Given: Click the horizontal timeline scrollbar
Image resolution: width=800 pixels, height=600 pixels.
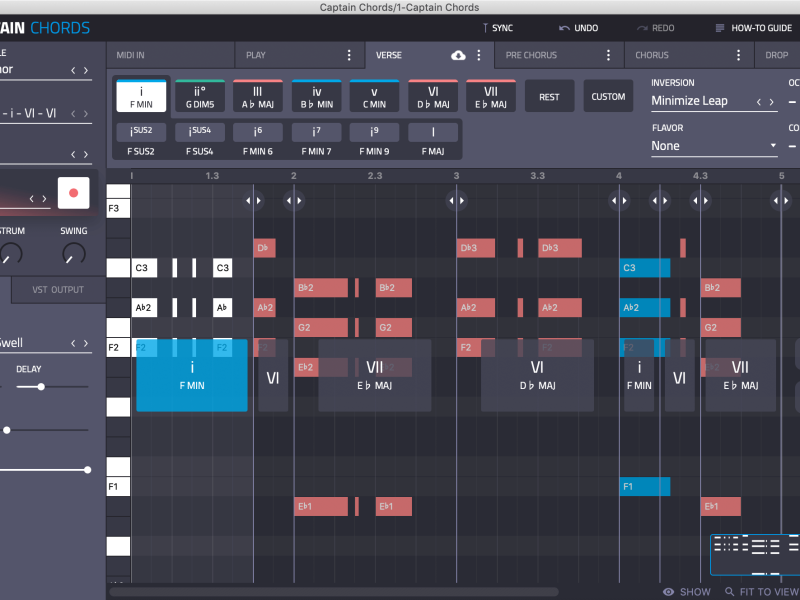Looking at the screenshot, I should click(334, 592).
